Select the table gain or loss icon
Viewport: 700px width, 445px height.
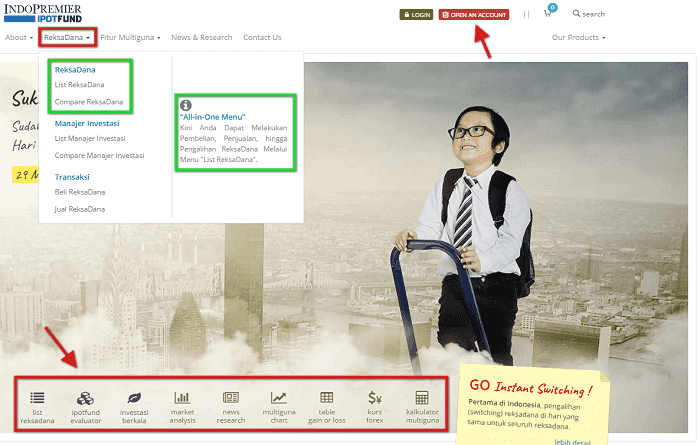tap(326, 398)
